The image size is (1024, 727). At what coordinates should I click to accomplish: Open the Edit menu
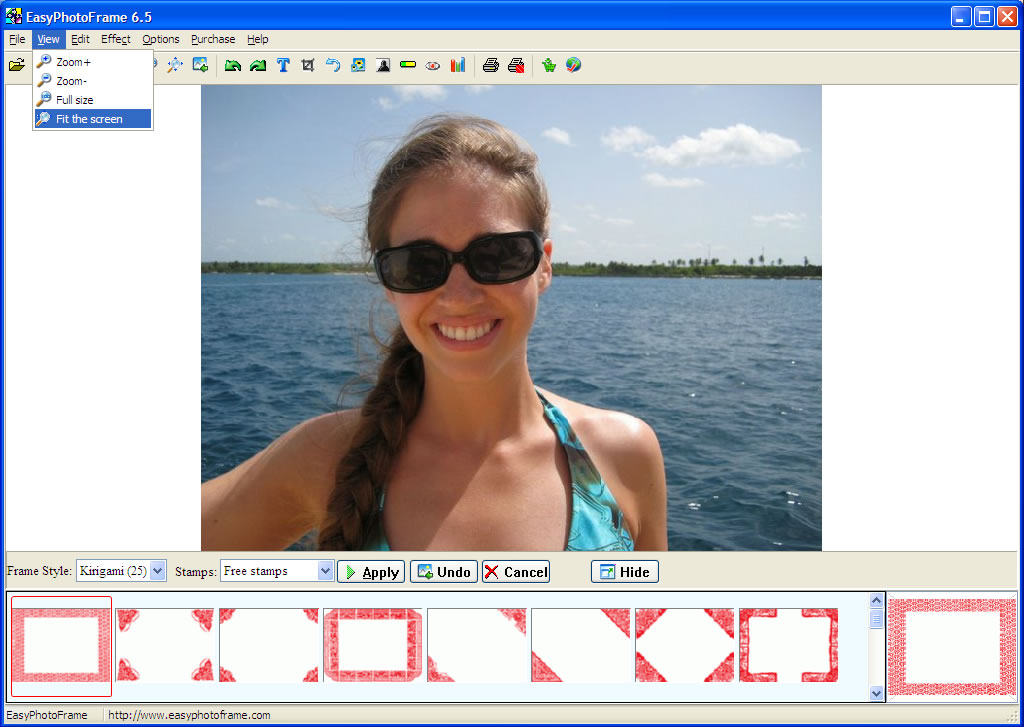80,39
